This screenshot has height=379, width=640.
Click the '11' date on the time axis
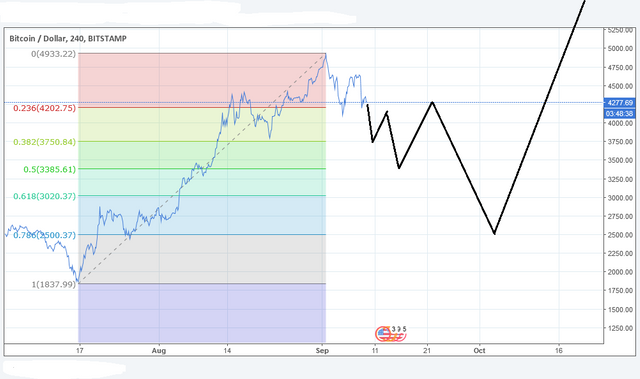375,350
